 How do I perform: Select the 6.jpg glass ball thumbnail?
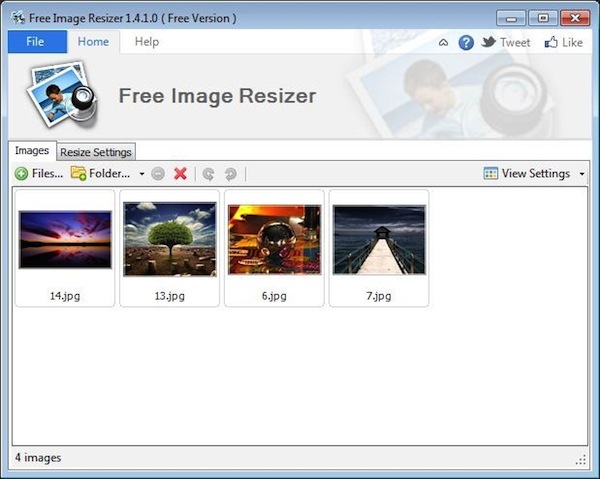coord(274,240)
